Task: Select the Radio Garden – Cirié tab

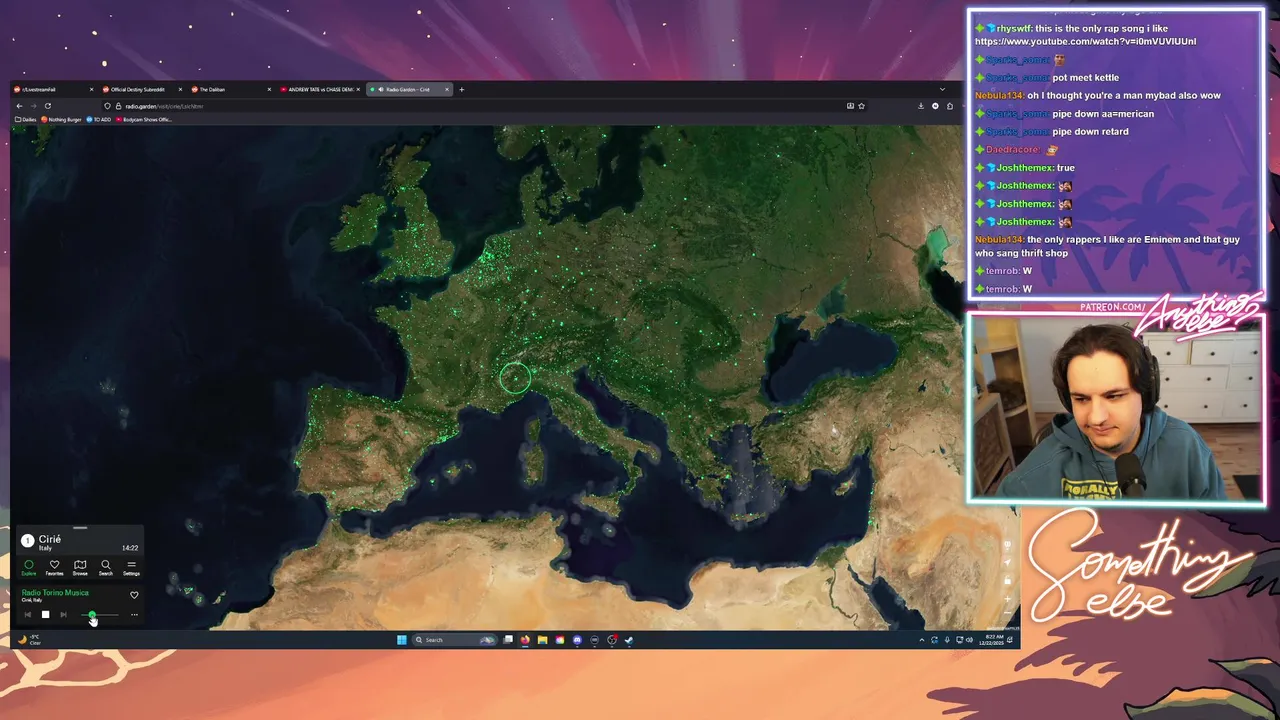Action: point(409,89)
